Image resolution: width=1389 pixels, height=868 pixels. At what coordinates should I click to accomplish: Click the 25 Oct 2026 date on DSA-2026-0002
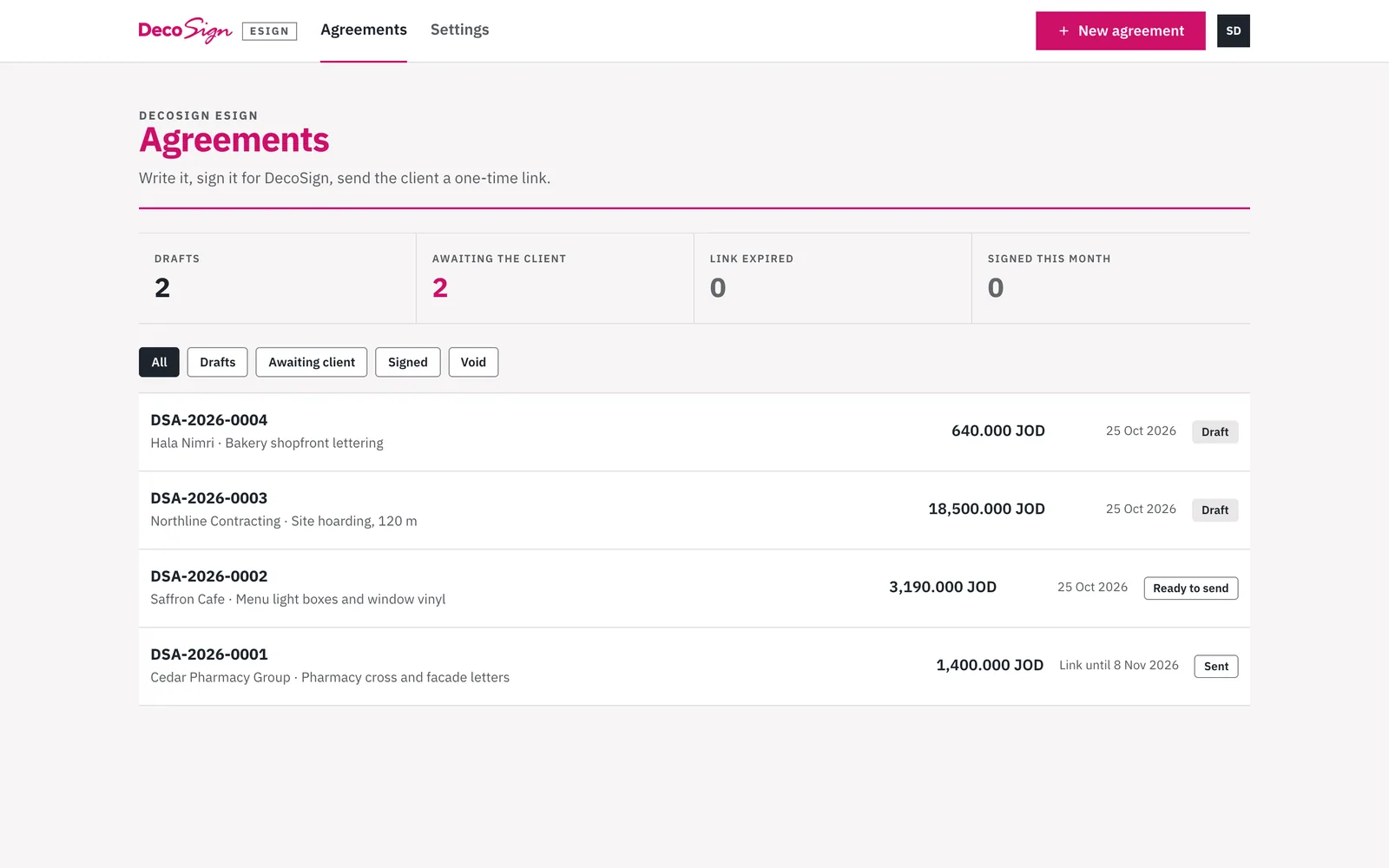pyautogui.click(x=1092, y=587)
